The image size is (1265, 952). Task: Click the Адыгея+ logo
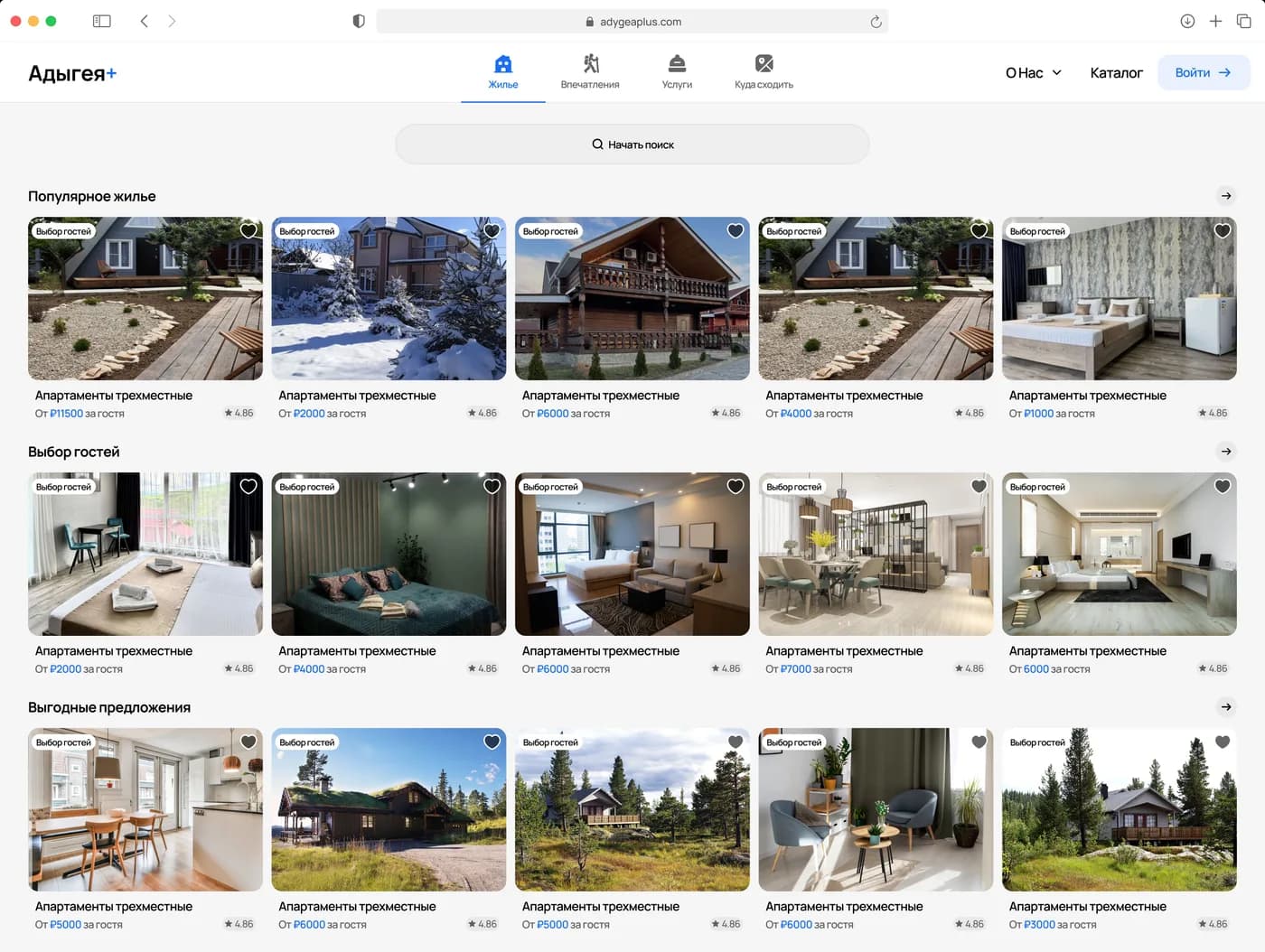coord(72,73)
